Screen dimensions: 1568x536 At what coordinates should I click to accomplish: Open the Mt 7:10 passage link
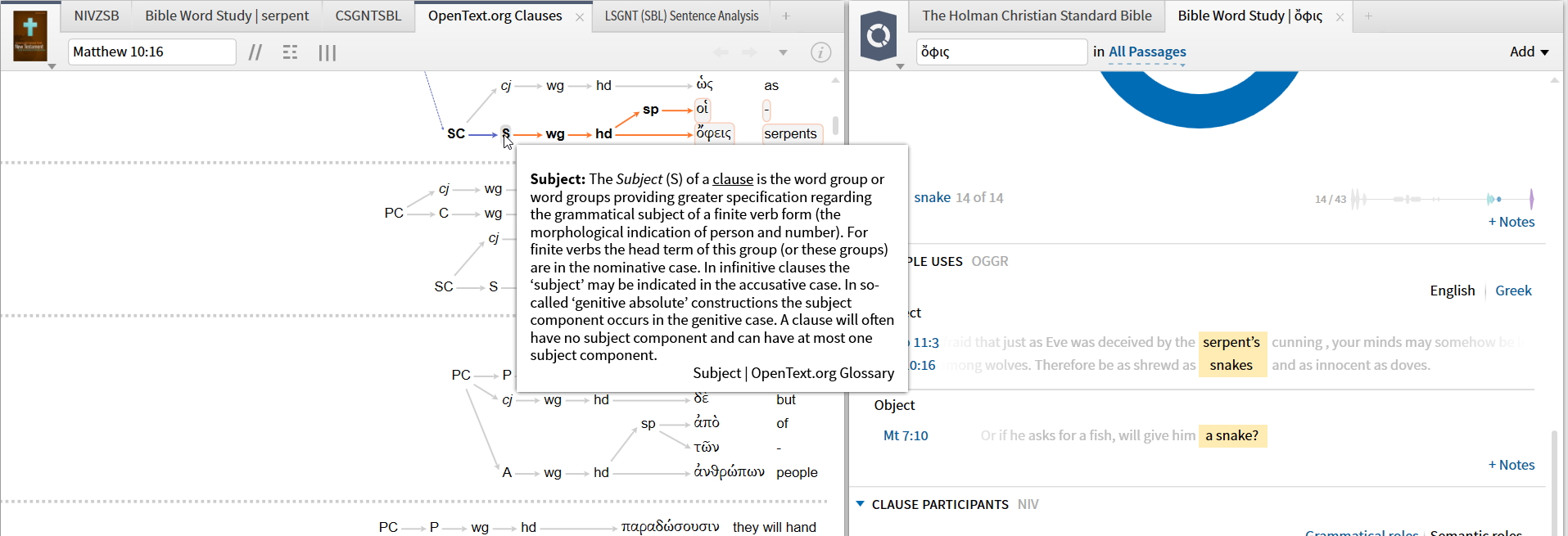click(906, 435)
